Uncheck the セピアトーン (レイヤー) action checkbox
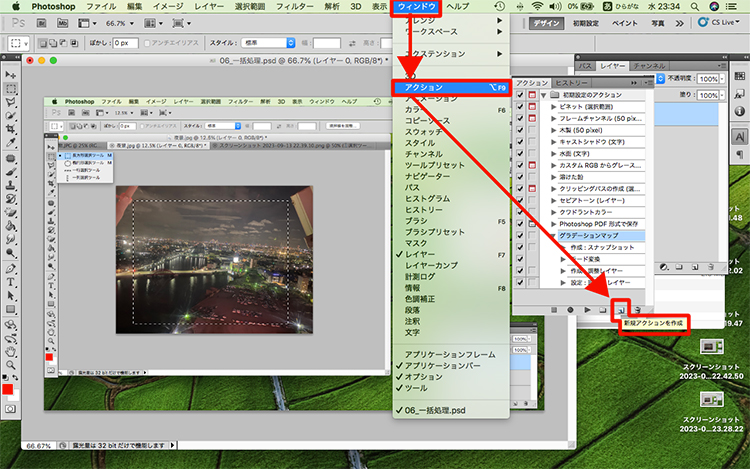The image size is (750, 469). click(x=520, y=200)
